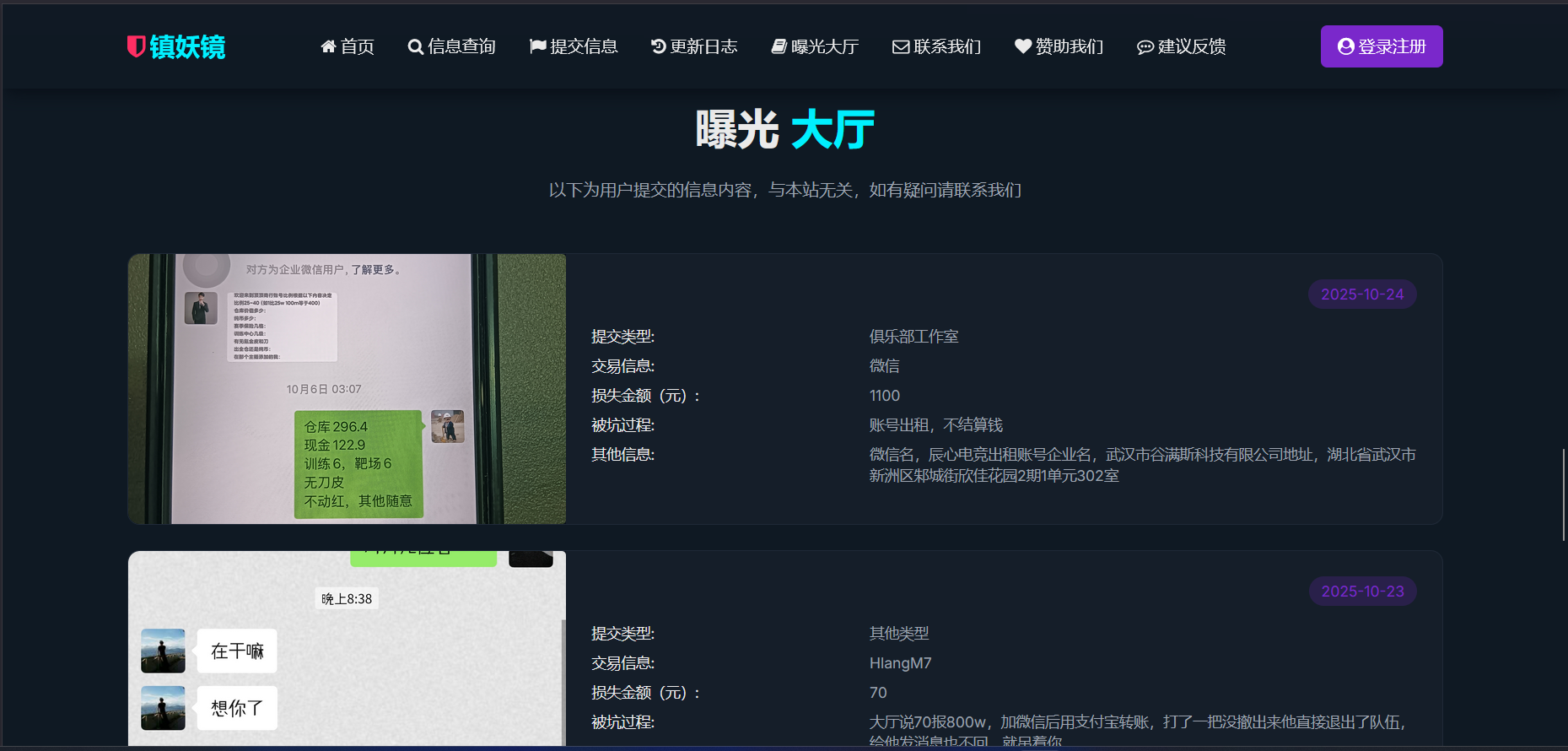Open 信息查询 via its magnifier icon

(x=416, y=47)
